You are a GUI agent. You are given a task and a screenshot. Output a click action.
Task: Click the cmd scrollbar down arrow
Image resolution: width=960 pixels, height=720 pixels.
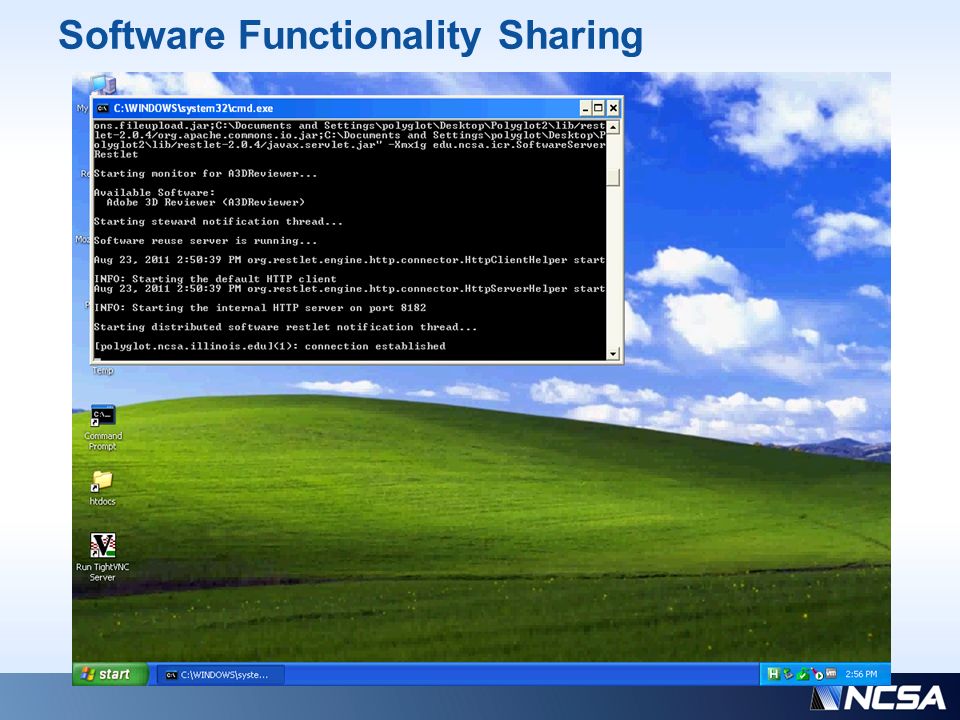[613, 354]
